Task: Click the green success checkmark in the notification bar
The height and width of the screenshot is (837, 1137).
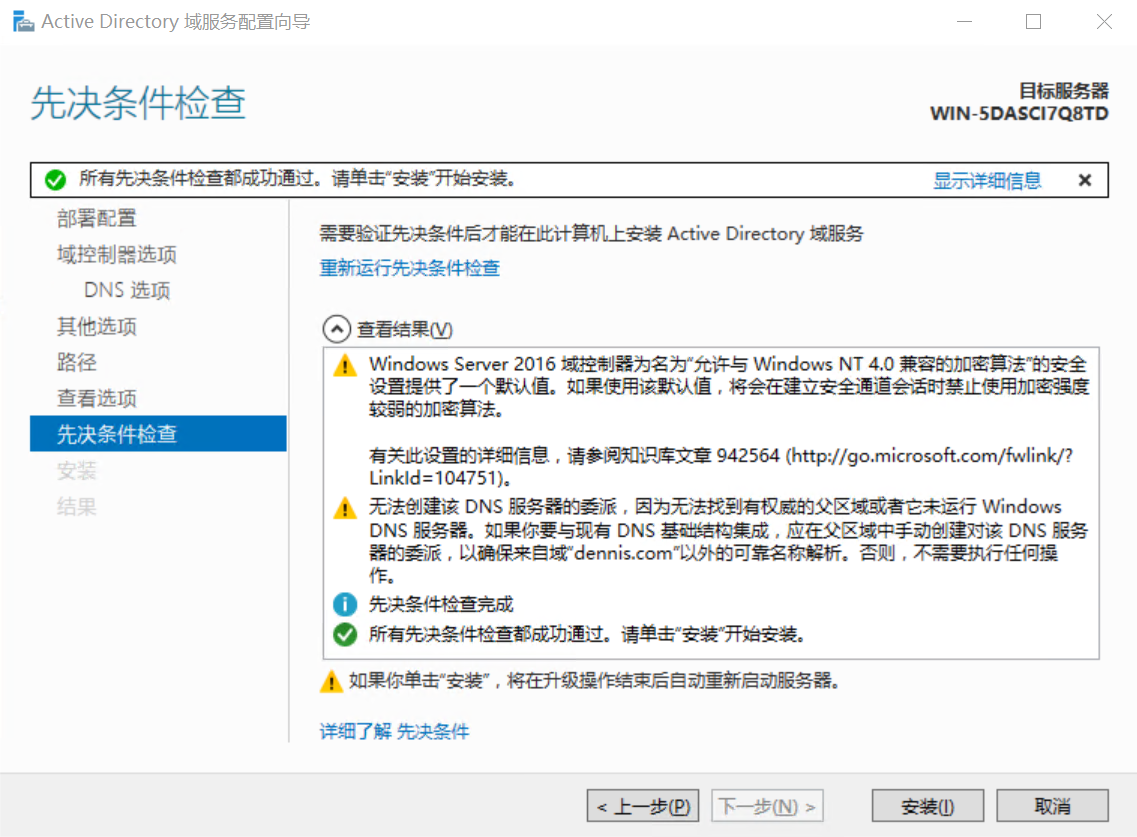Action: coord(55,179)
